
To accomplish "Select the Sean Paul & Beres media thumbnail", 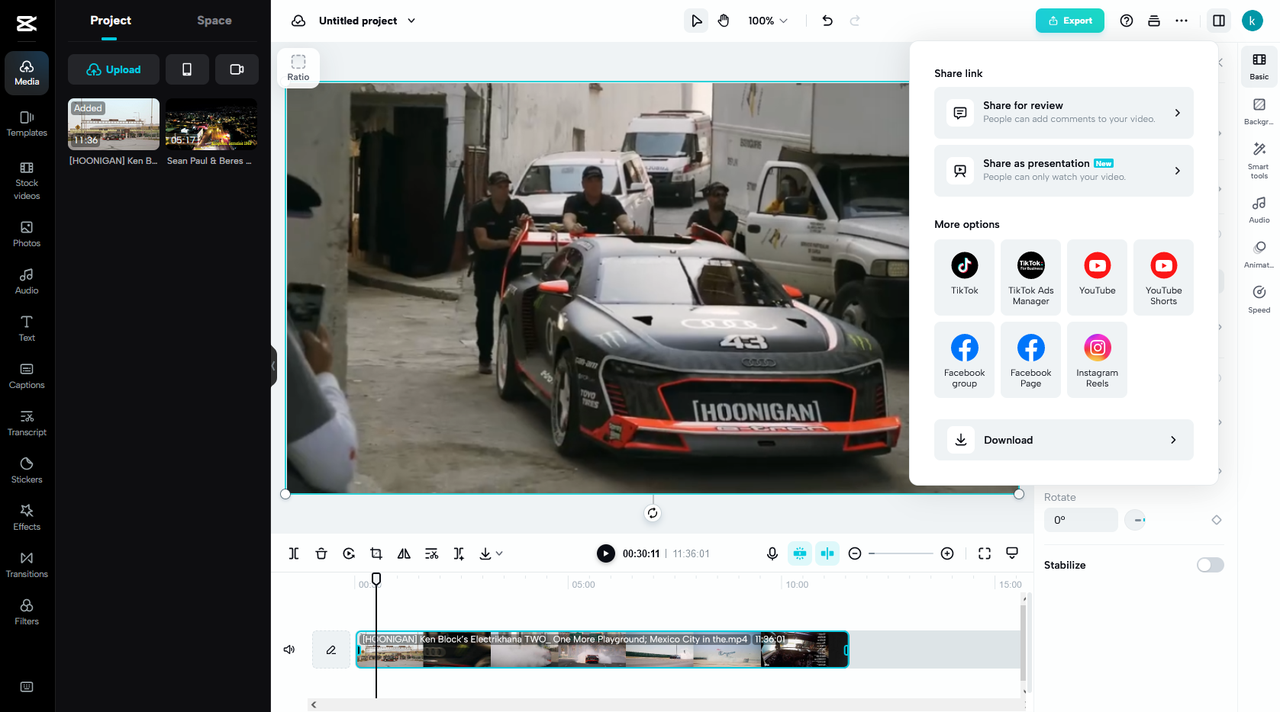I will (x=211, y=124).
